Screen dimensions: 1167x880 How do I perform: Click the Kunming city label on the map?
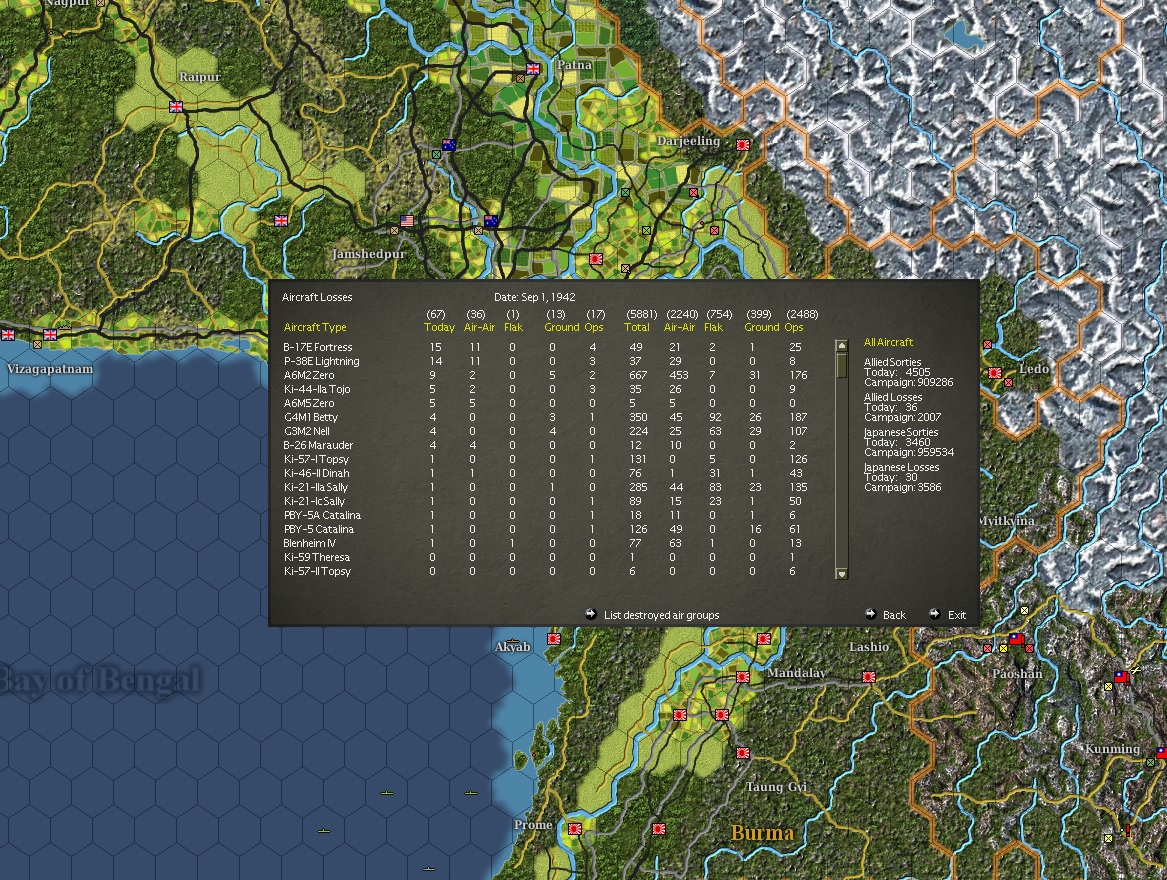coord(1112,749)
